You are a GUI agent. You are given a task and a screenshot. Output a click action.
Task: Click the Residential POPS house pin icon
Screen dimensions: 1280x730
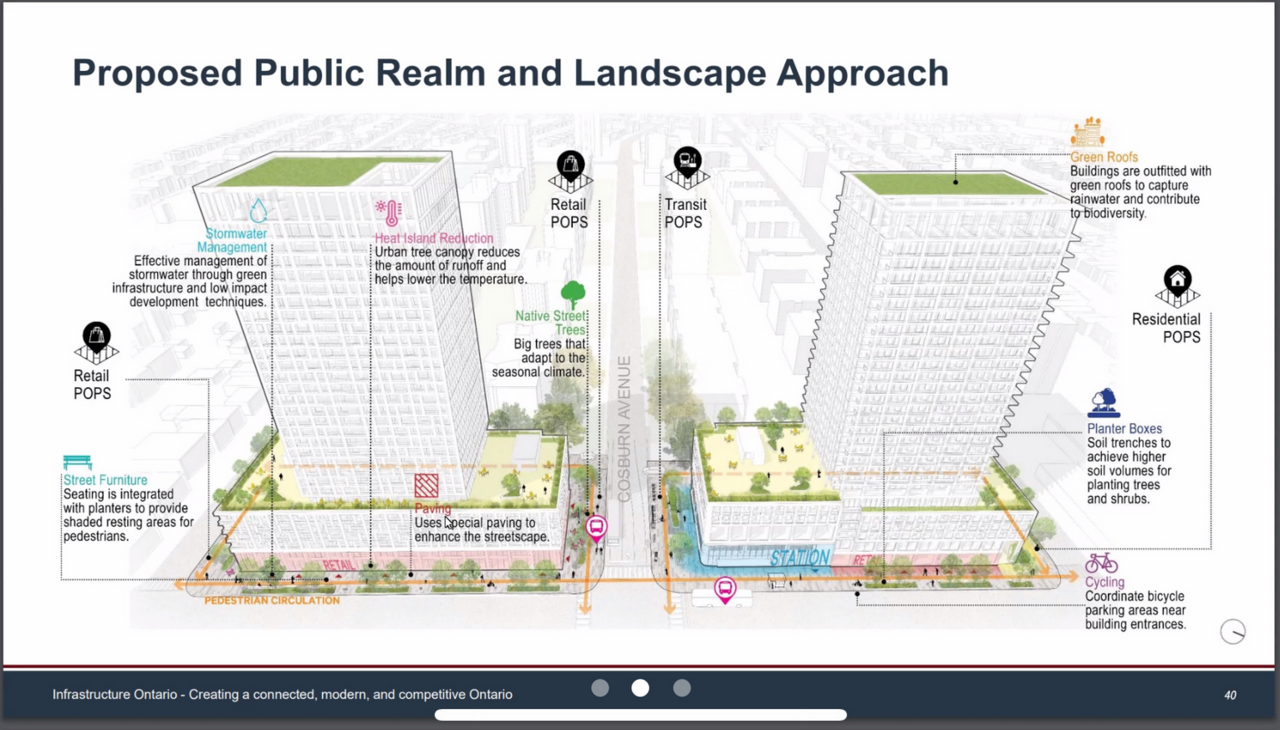click(1177, 283)
